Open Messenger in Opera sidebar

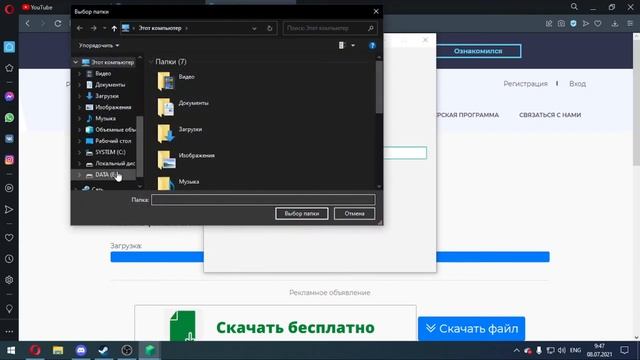click(x=9, y=97)
